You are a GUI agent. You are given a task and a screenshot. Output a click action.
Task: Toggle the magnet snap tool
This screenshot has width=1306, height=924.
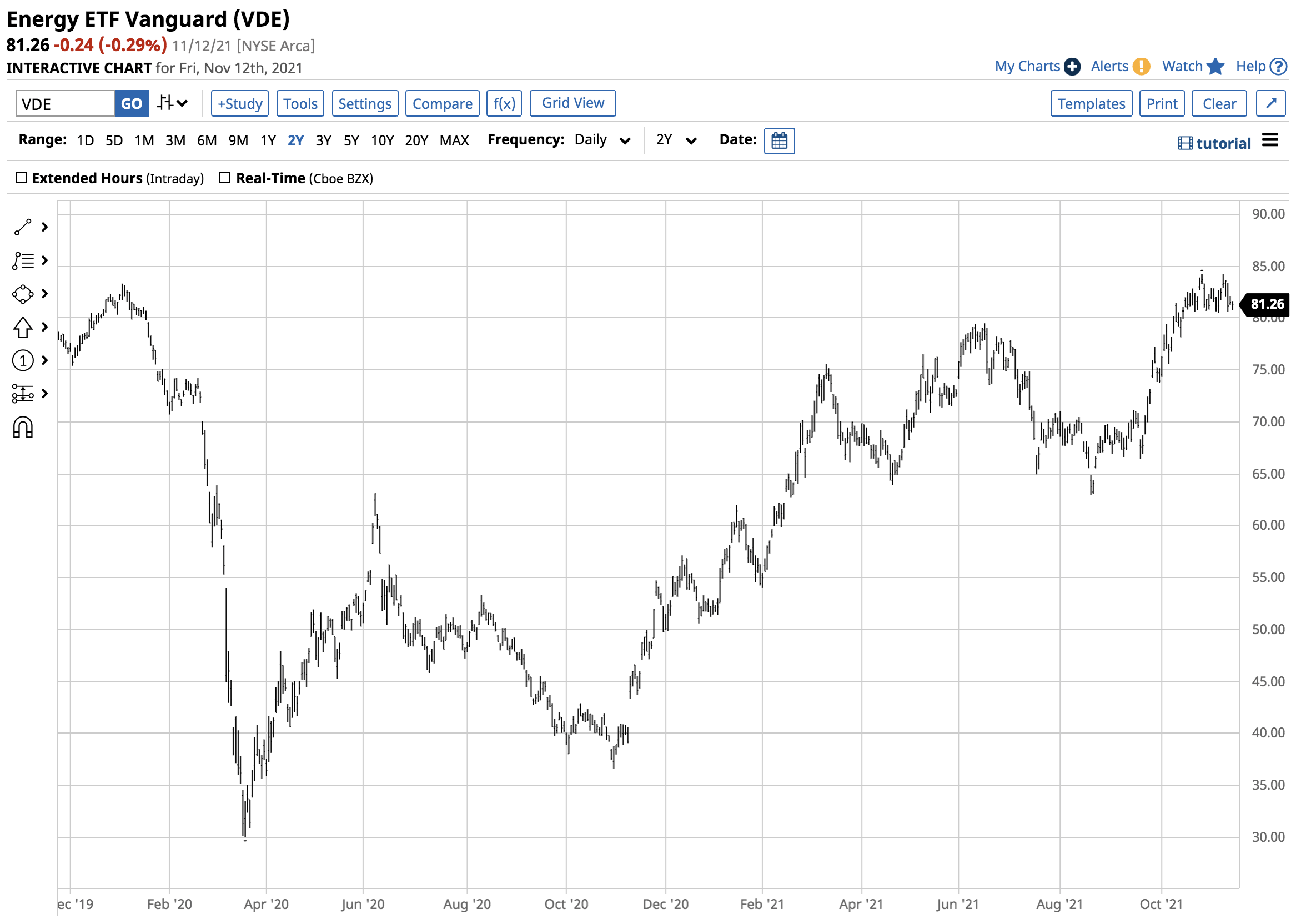[23, 428]
